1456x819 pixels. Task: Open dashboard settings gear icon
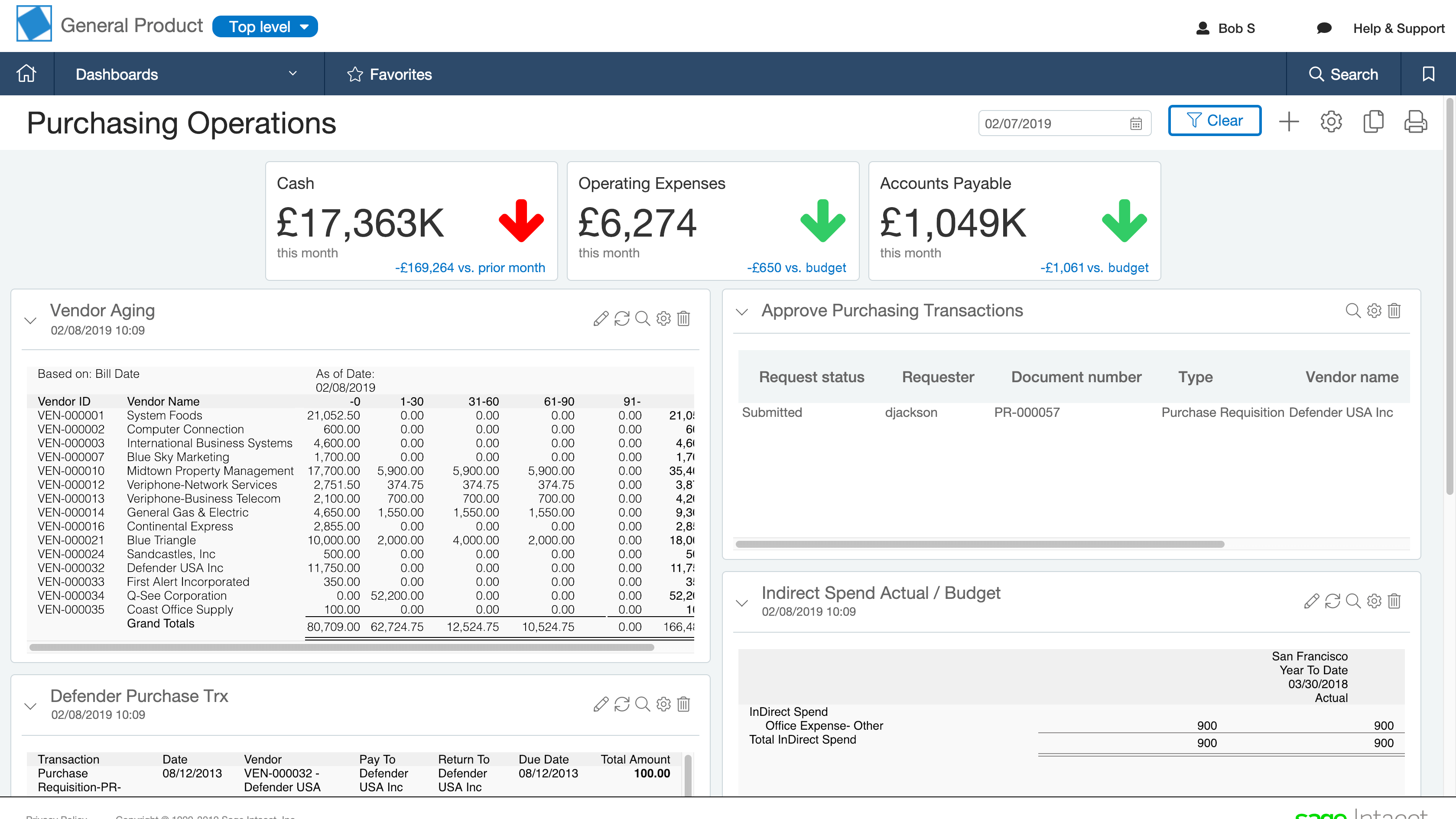tap(1330, 121)
